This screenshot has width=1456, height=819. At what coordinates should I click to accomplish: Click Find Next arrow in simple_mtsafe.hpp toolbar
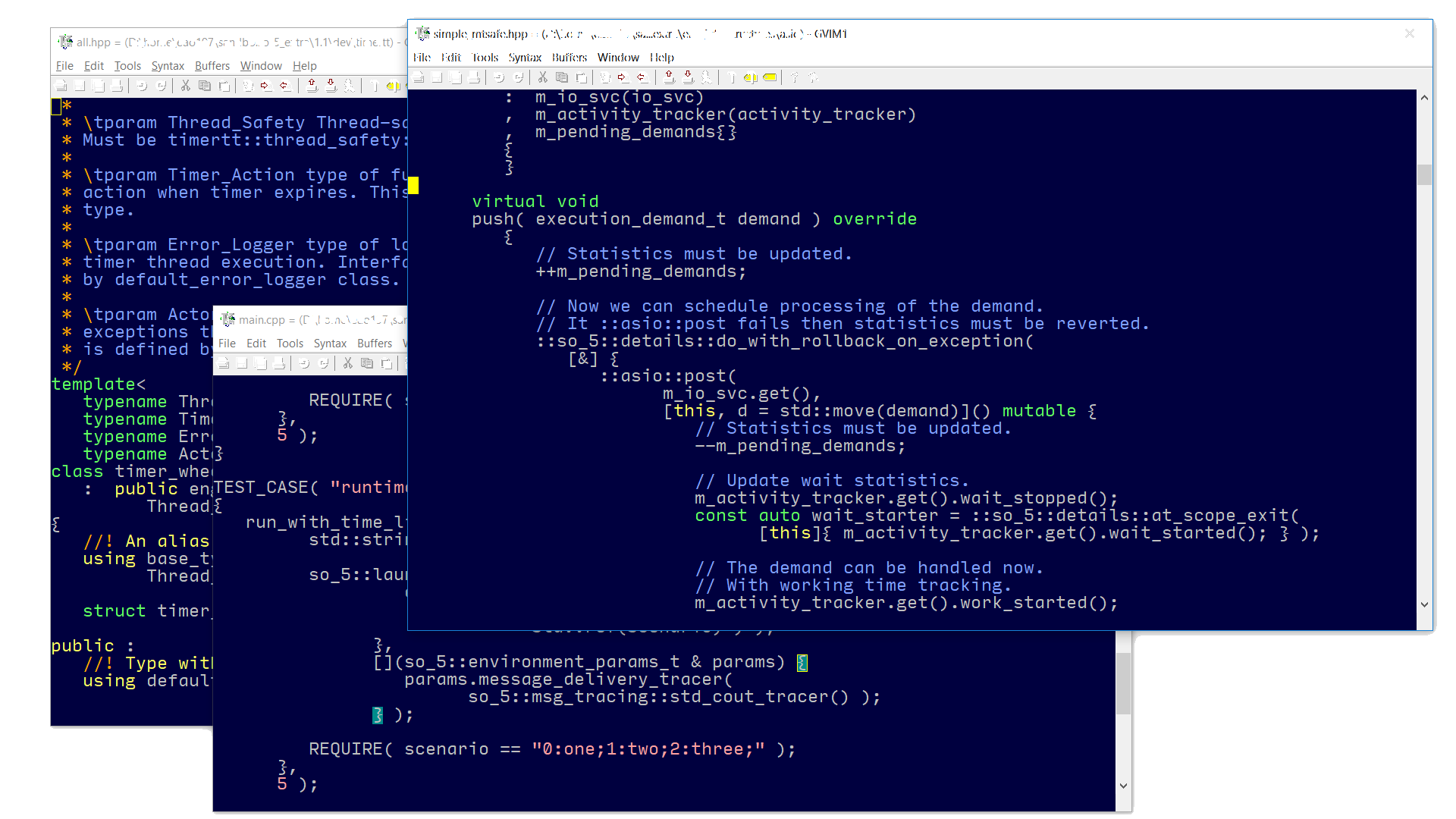pyautogui.click(x=623, y=77)
